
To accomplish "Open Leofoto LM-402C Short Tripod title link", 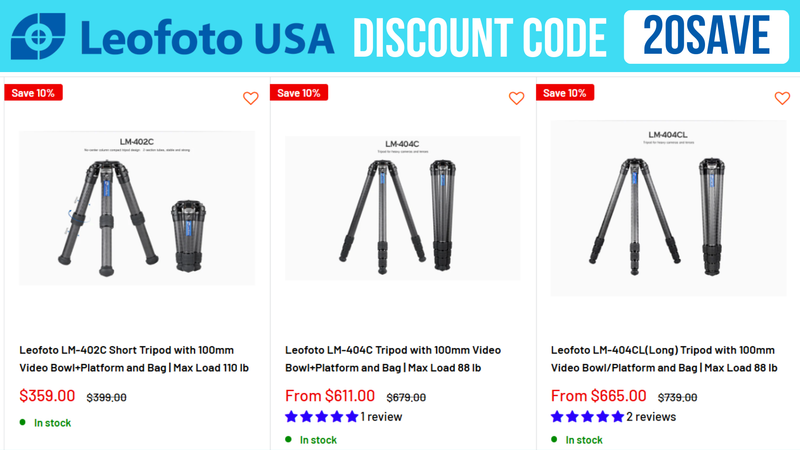I will coord(134,359).
